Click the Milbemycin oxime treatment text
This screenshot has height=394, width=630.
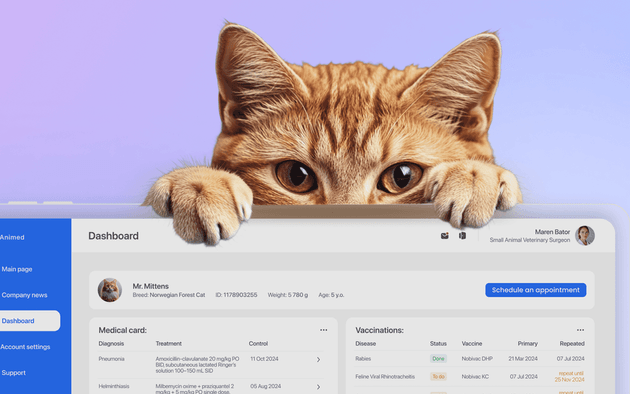tap(195, 389)
